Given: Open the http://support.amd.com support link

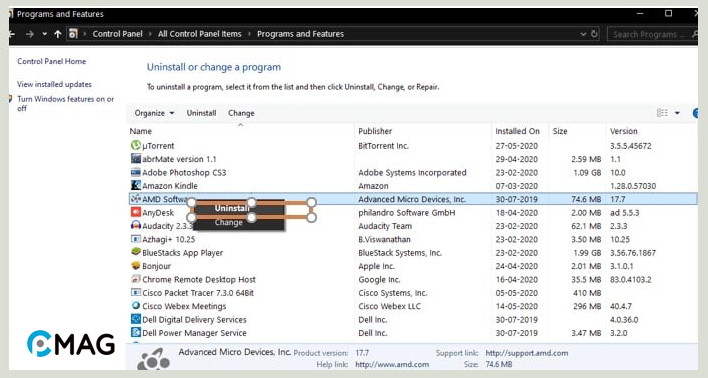Looking at the screenshot, I should point(526,353).
